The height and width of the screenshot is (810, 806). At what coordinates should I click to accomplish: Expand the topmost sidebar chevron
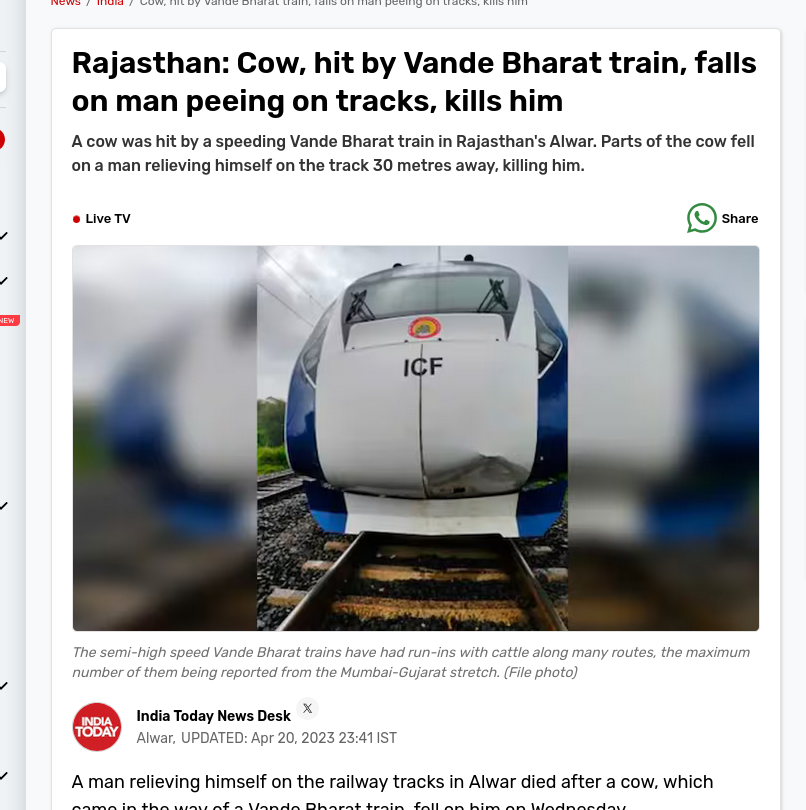[x=4, y=236]
